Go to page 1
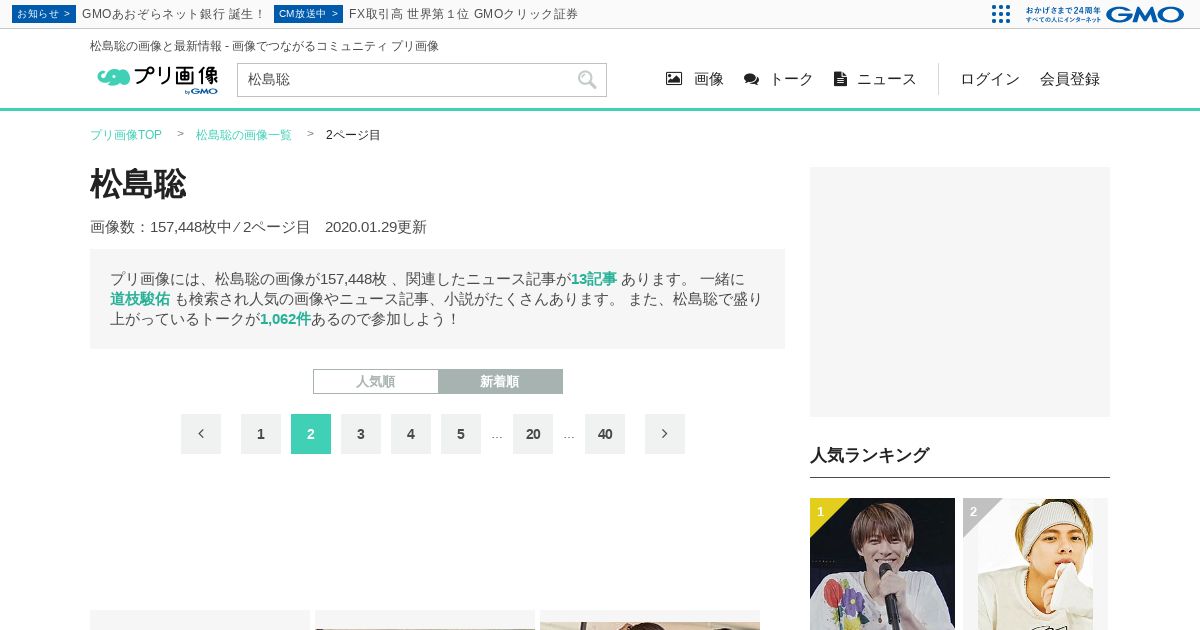Viewport: 1200px width, 630px height. pyautogui.click(x=261, y=434)
